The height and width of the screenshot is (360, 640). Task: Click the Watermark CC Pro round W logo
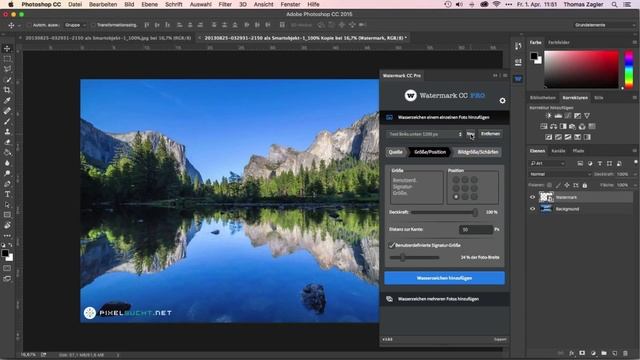[x=410, y=96]
